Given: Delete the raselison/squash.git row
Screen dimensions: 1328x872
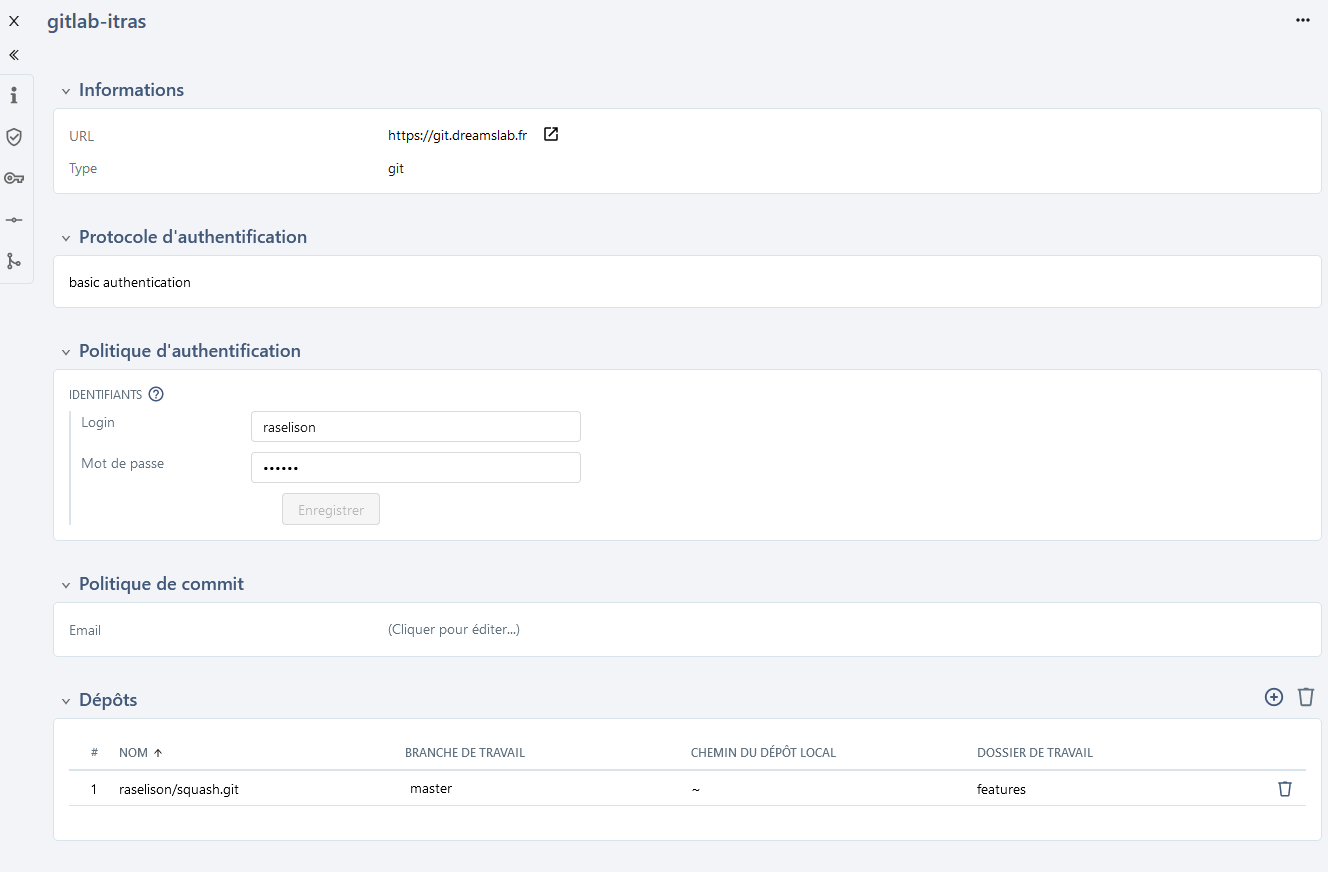Looking at the screenshot, I should (x=1285, y=789).
